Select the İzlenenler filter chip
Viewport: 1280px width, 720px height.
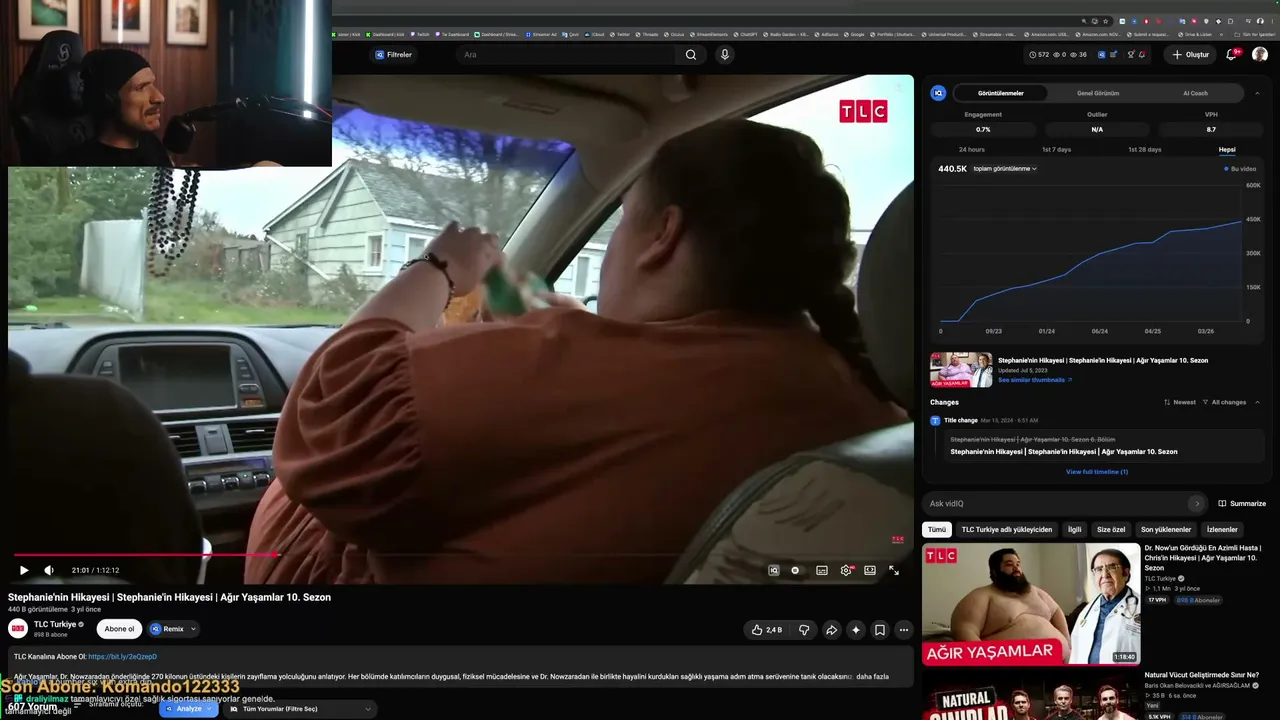pos(1222,530)
